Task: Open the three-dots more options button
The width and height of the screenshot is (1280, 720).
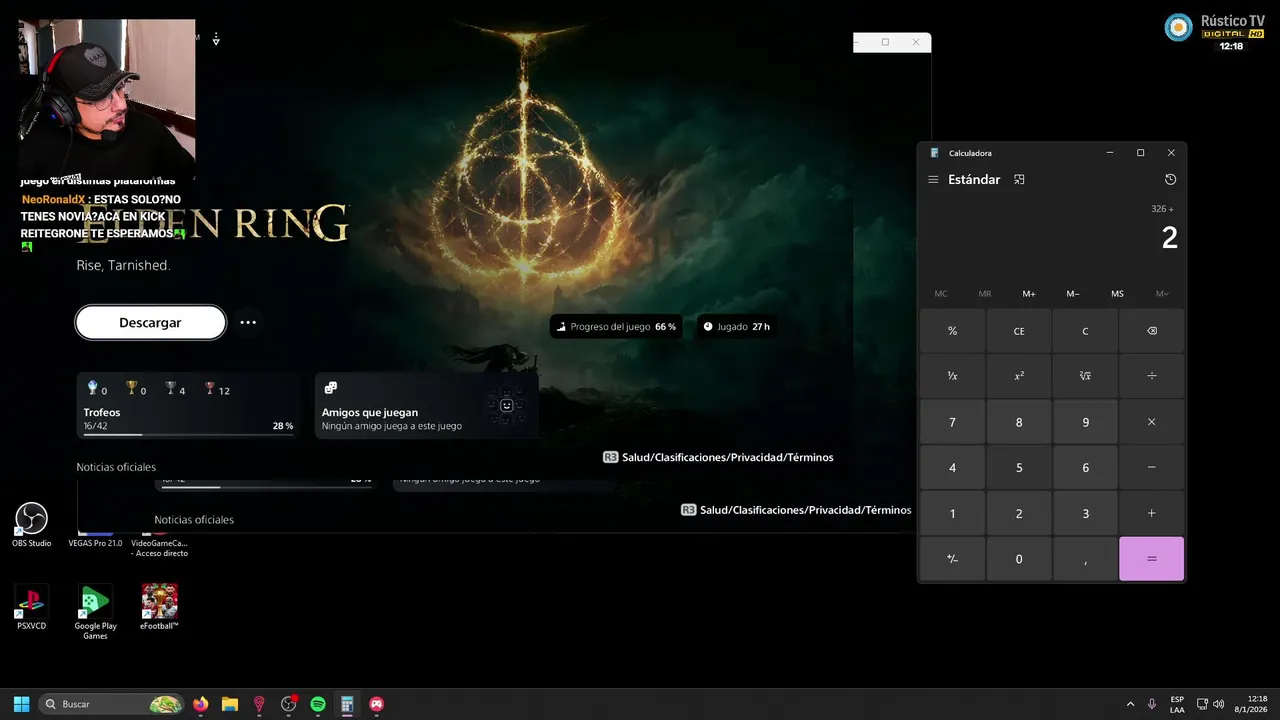Action: click(248, 323)
